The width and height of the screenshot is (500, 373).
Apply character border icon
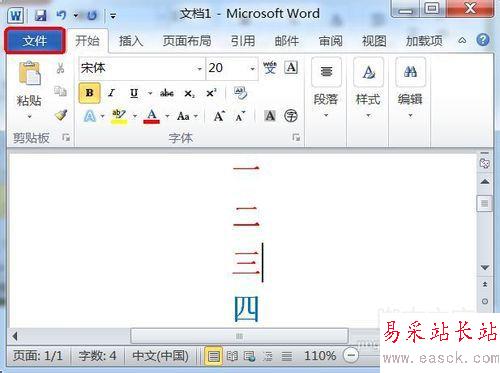[291, 67]
